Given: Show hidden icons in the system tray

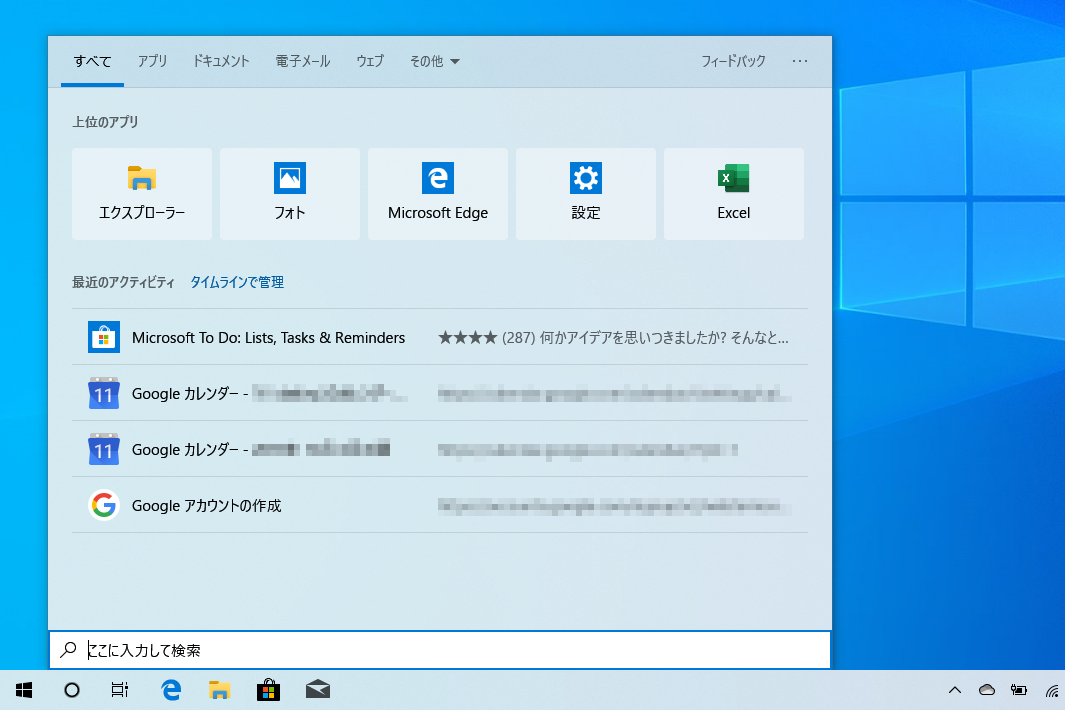Looking at the screenshot, I should point(955,689).
